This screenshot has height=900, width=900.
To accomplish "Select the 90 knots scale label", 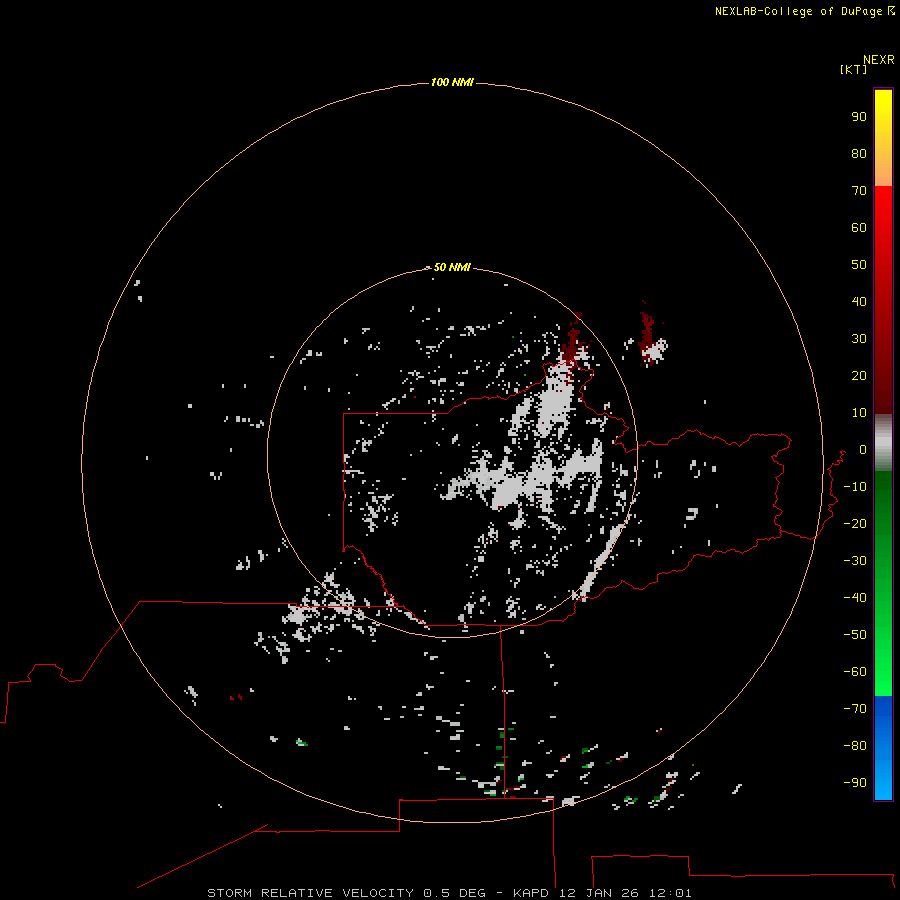I will (859, 117).
